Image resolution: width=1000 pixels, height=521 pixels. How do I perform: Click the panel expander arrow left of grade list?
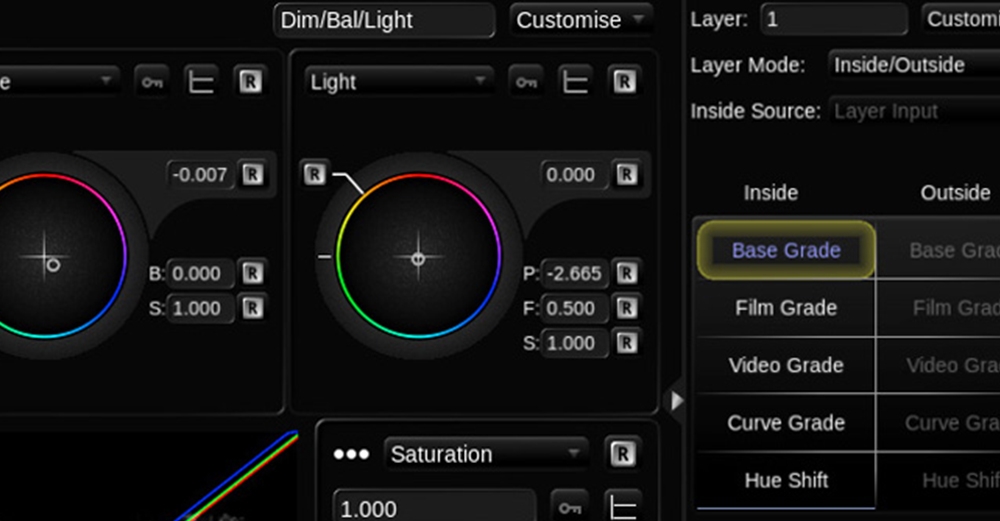(x=677, y=400)
